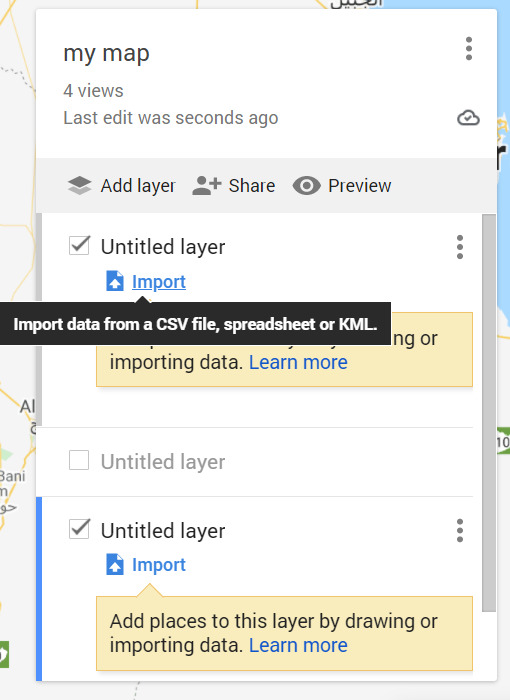Open Preview from the toolbar

(360, 186)
